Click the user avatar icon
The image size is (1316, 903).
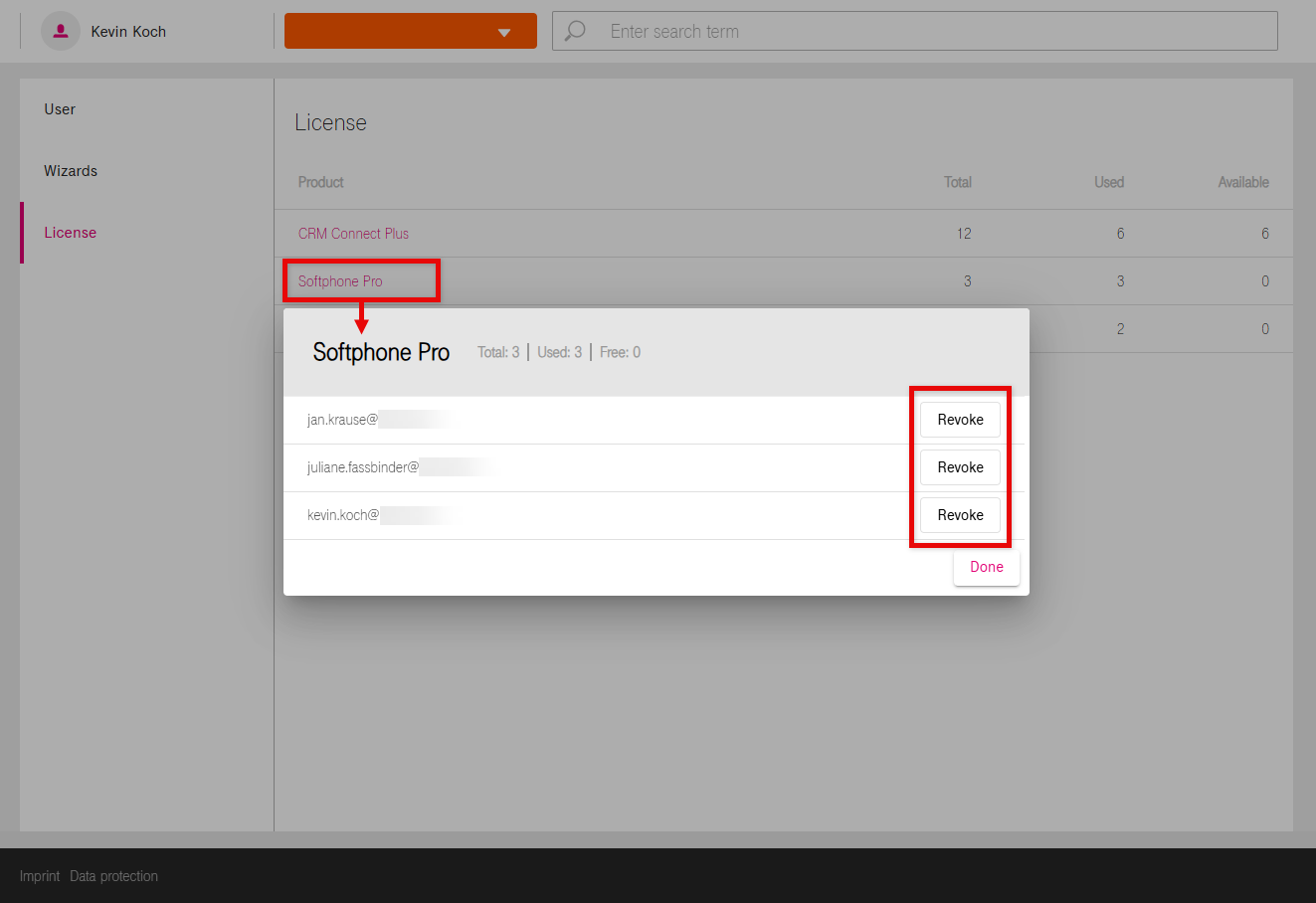coord(61,32)
